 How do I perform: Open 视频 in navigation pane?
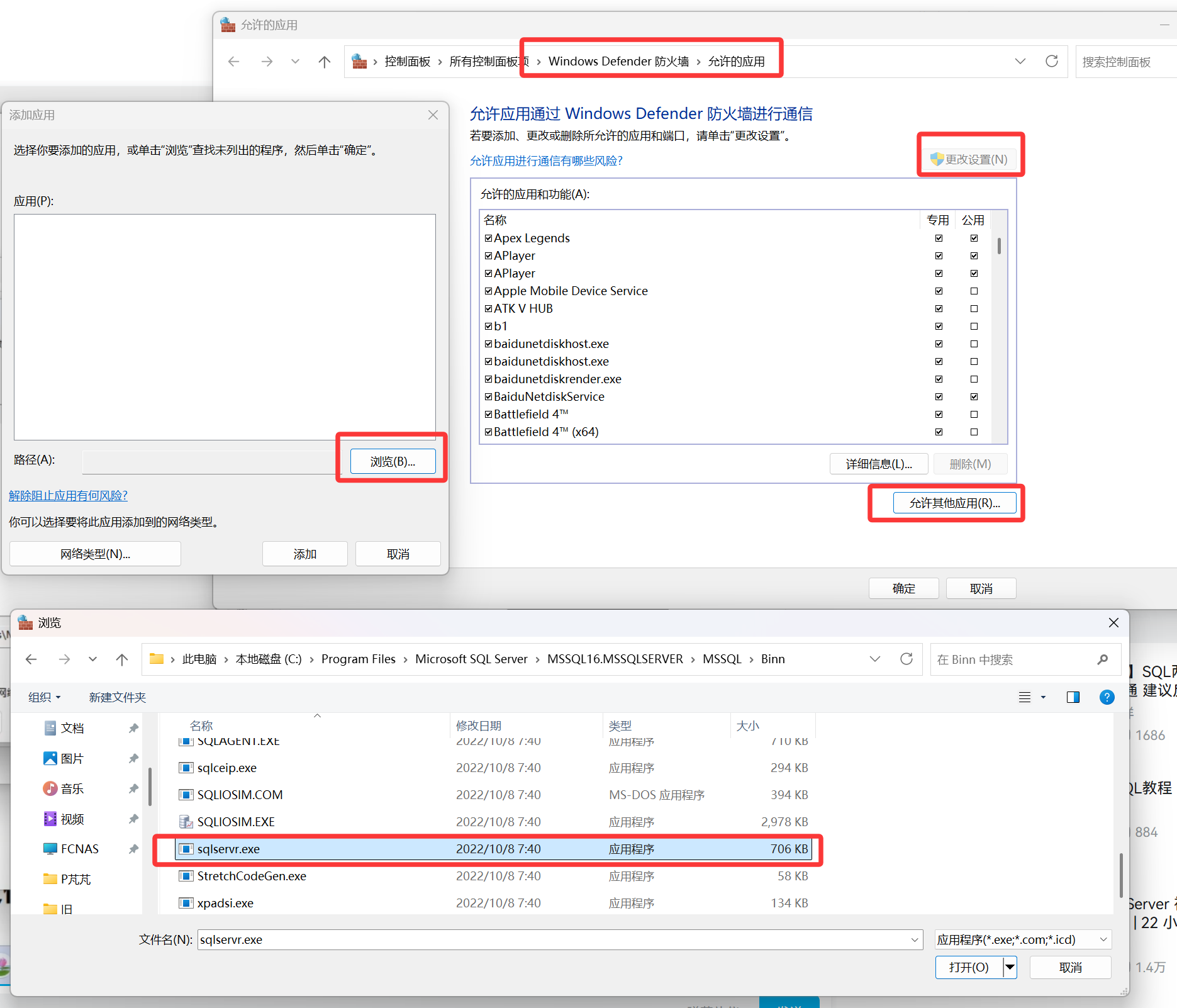[x=72, y=819]
